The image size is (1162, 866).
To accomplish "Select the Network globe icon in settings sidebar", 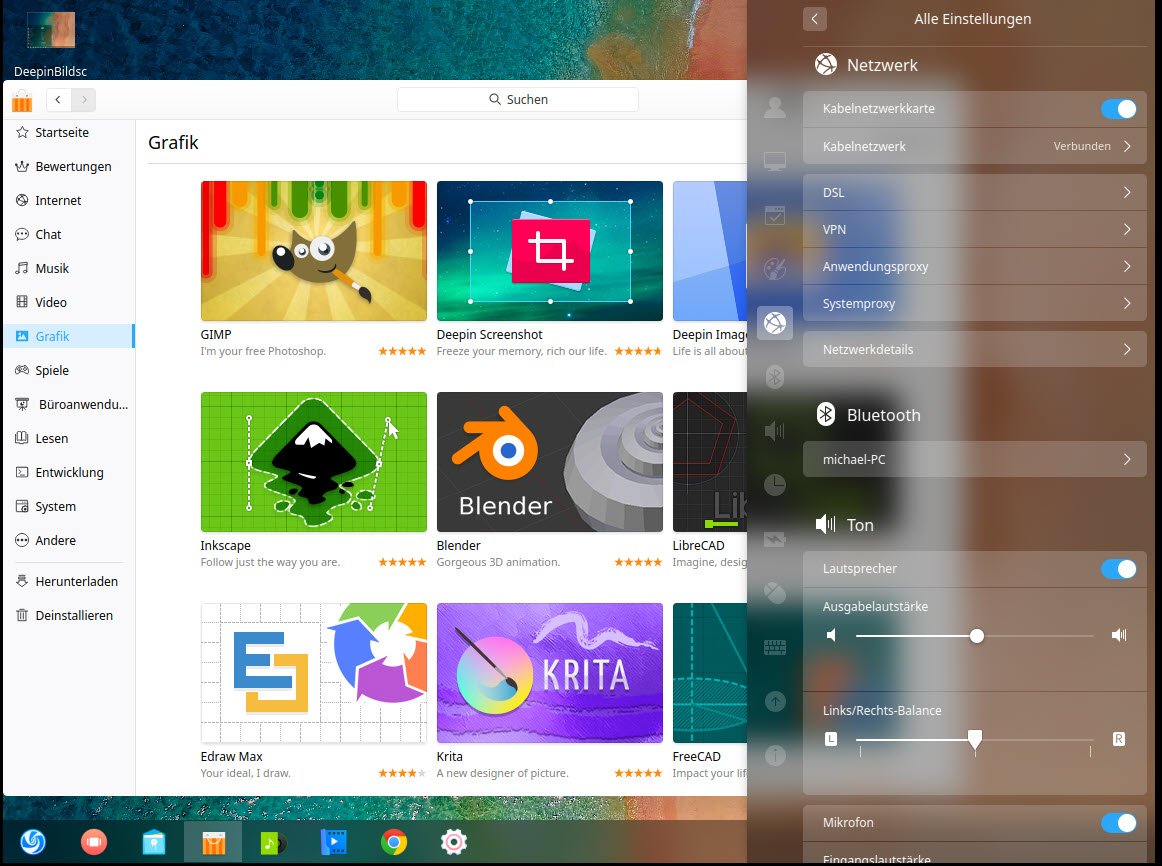I will click(x=774, y=323).
